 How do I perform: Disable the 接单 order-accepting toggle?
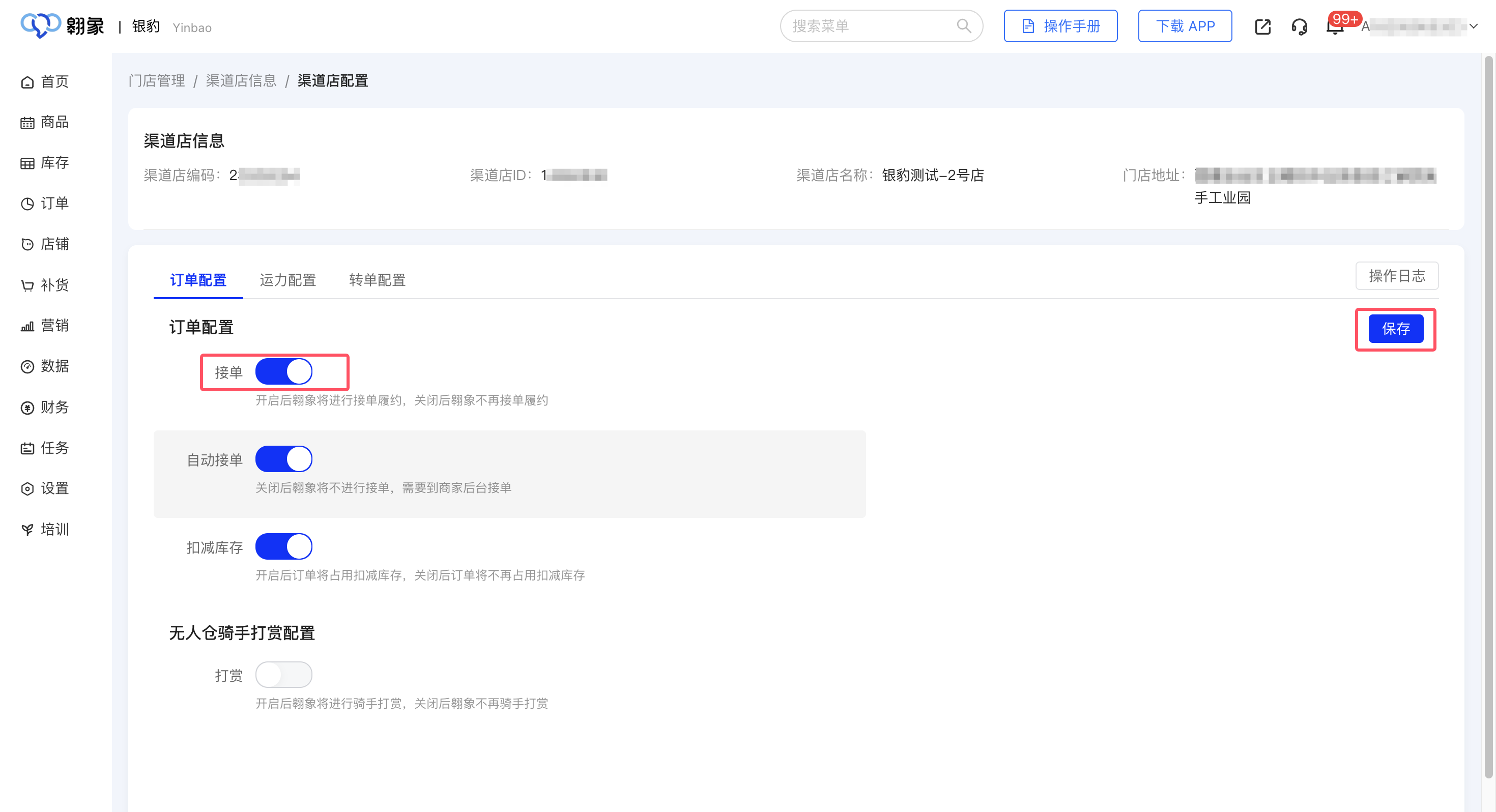(x=284, y=371)
